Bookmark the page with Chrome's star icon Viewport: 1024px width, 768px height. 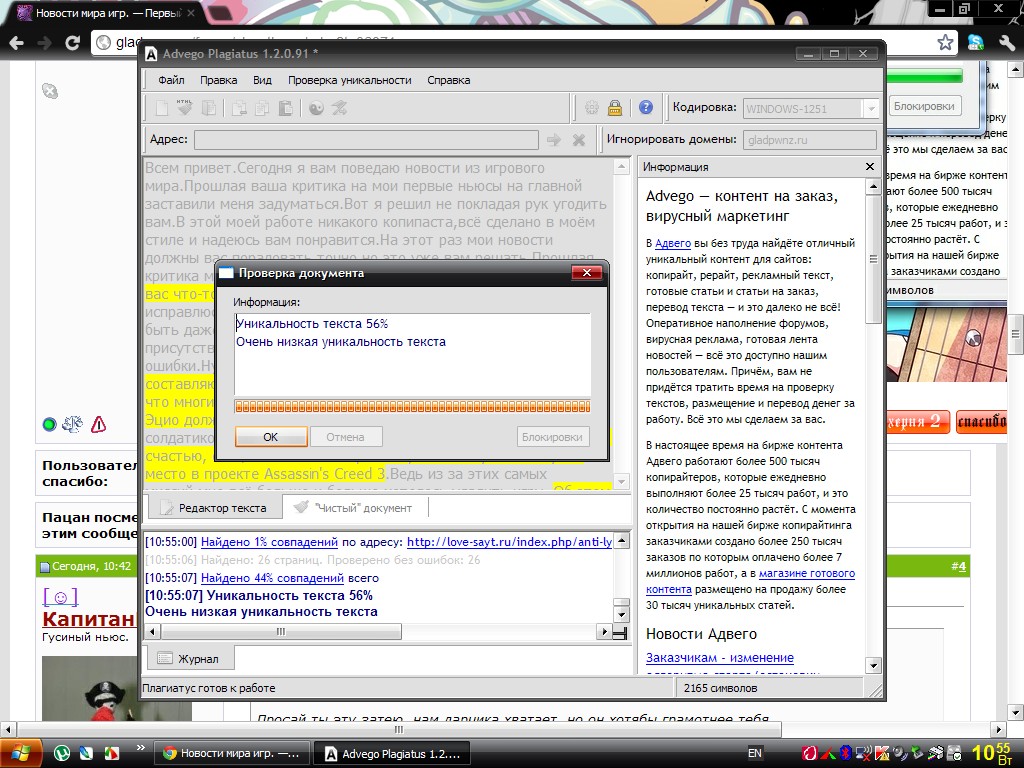click(945, 42)
